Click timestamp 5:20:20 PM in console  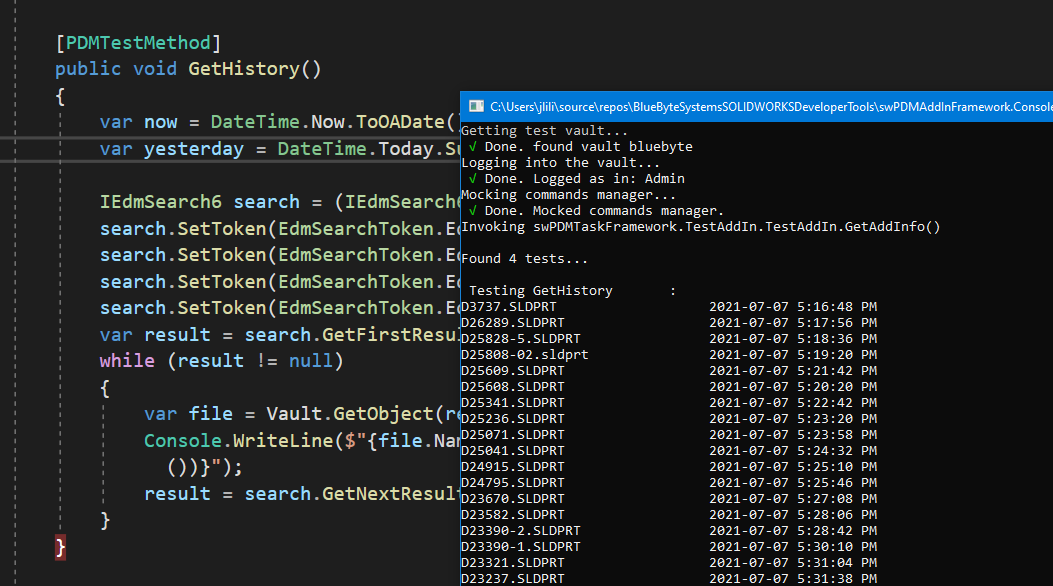(837, 387)
